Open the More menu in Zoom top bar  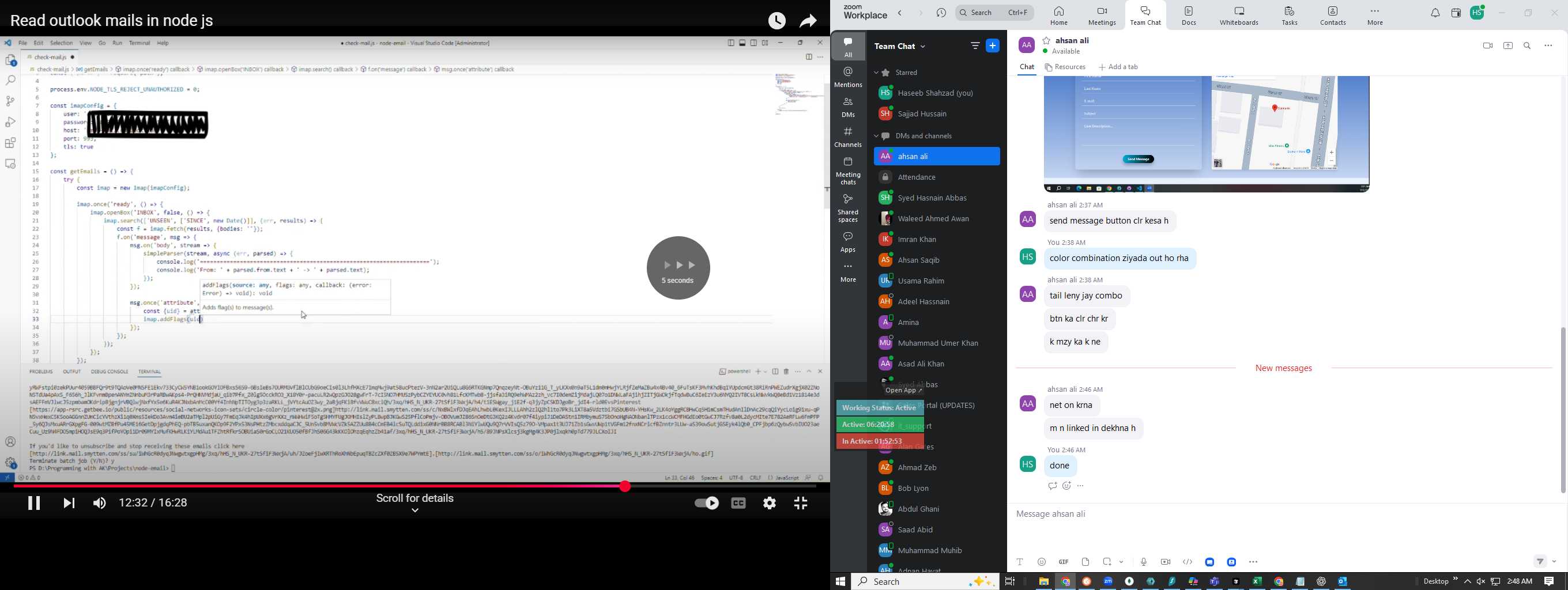pyautogui.click(x=1375, y=16)
